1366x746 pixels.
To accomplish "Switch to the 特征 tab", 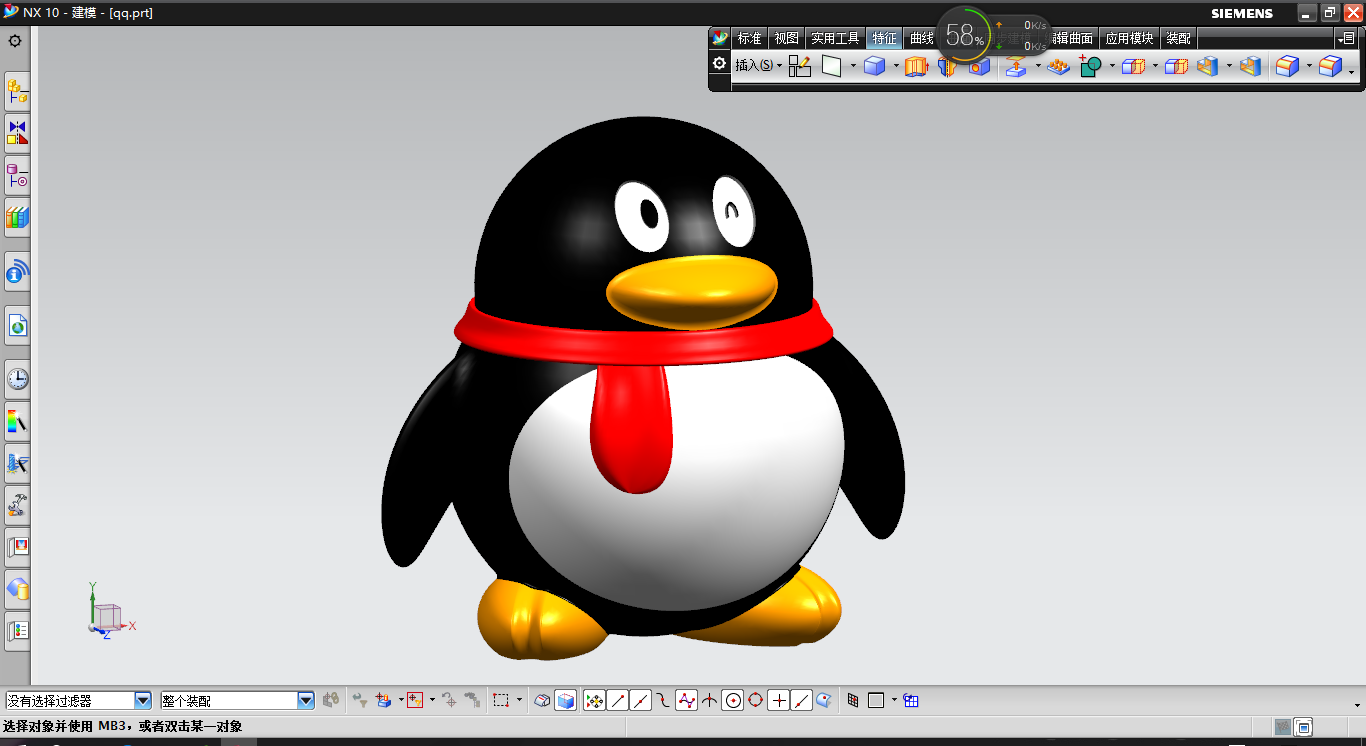I will click(884, 38).
